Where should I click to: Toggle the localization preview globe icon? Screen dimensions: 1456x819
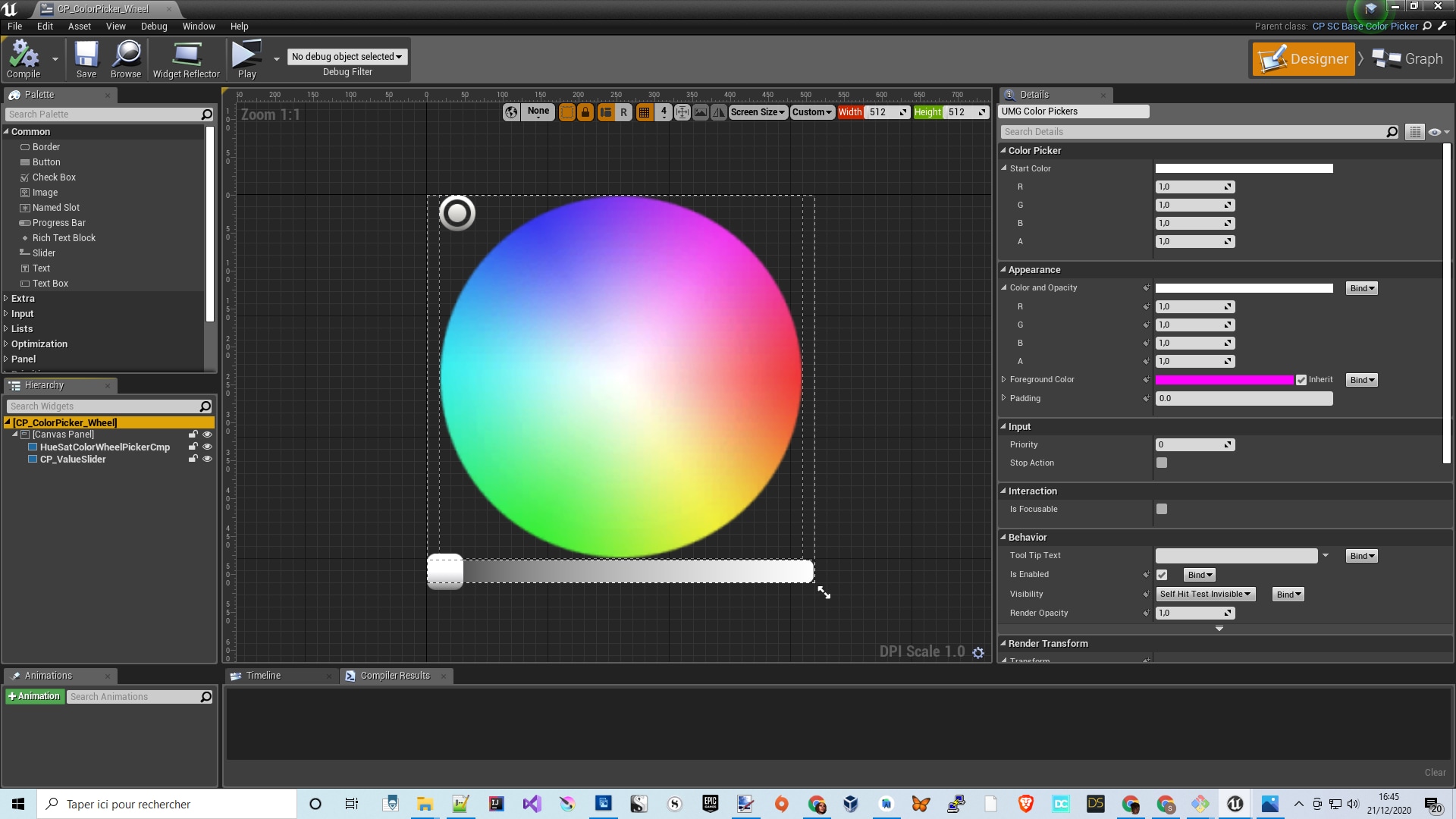pos(510,111)
